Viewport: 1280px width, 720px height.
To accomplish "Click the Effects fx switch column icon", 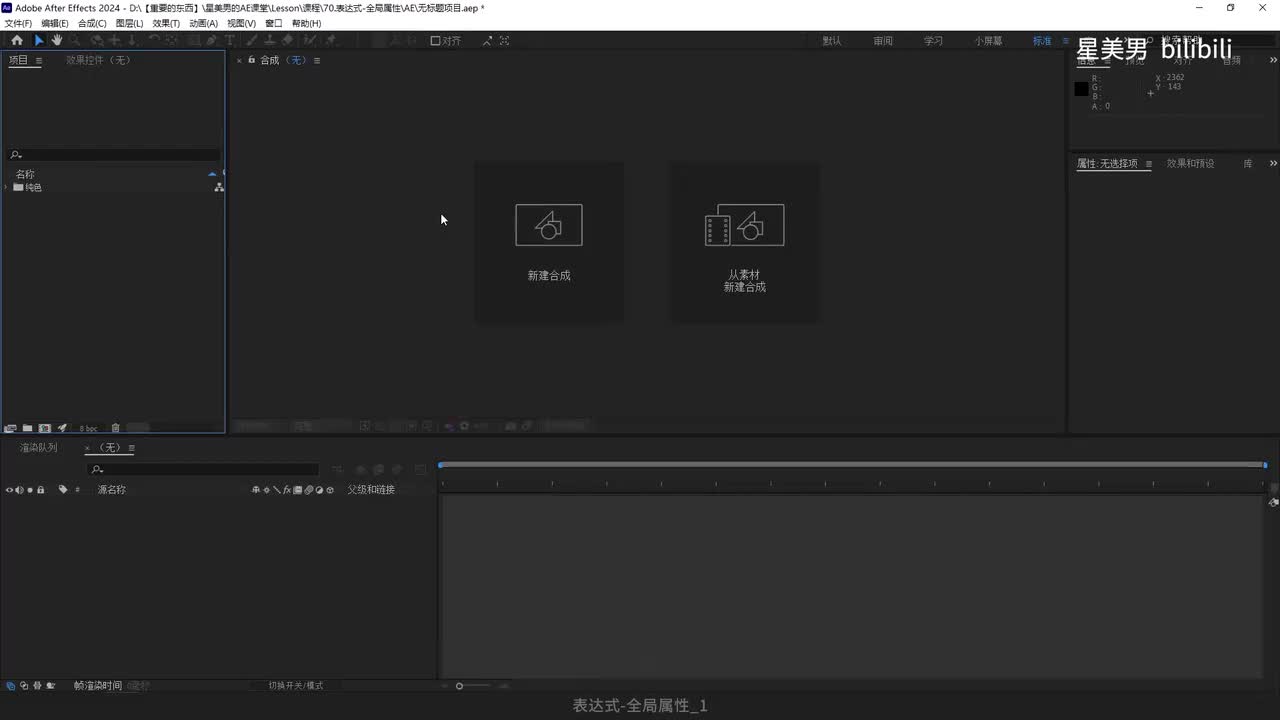I will (287, 490).
